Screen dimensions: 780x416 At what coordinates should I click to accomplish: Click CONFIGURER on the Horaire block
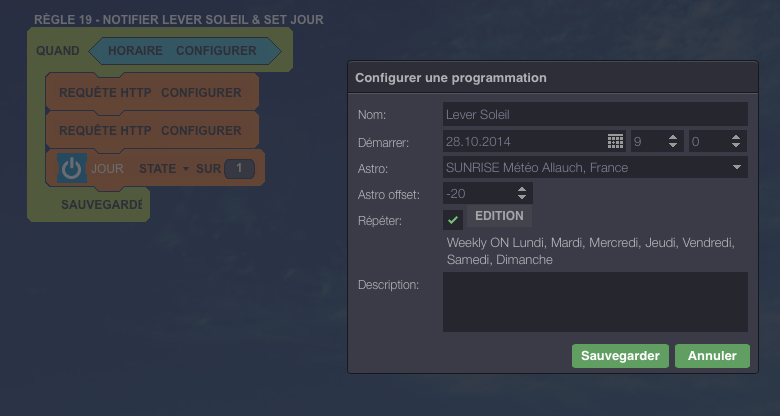coord(216,51)
